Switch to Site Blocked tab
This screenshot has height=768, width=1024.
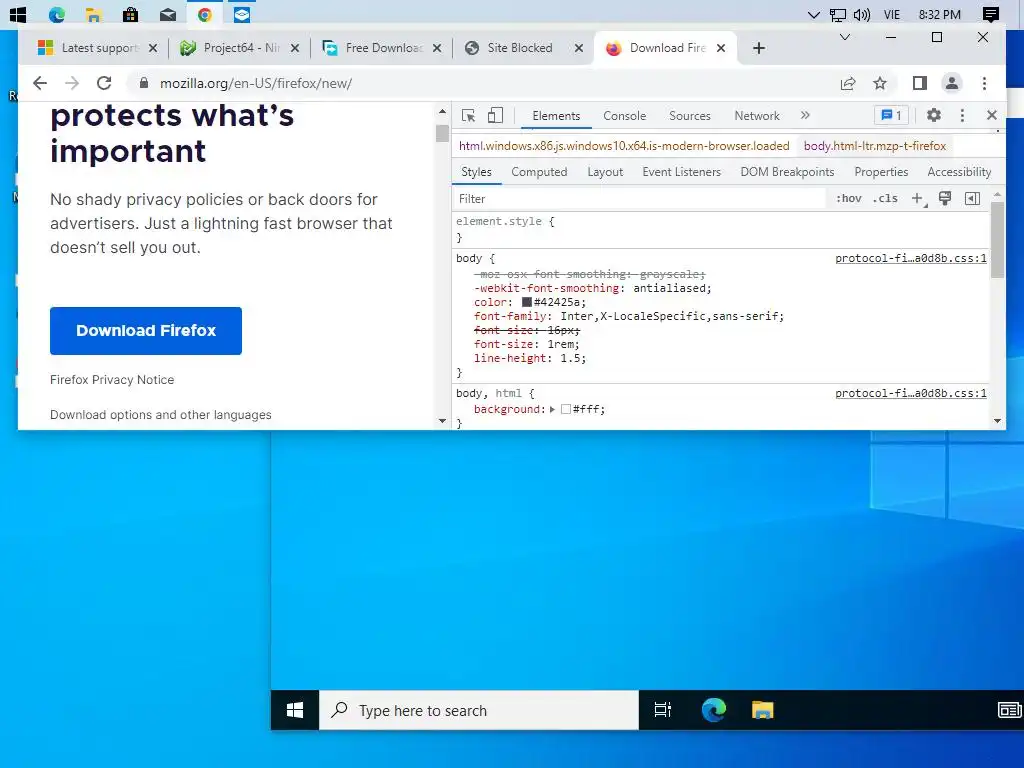pyautogui.click(x=519, y=48)
